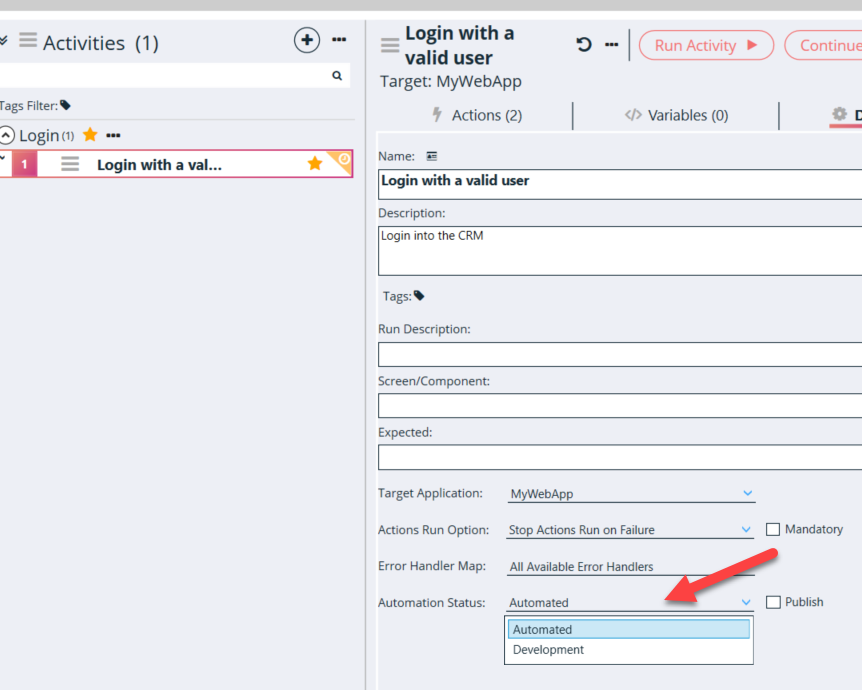Click the Tags Filter tag icon
The height and width of the screenshot is (690, 862).
pos(66,105)
